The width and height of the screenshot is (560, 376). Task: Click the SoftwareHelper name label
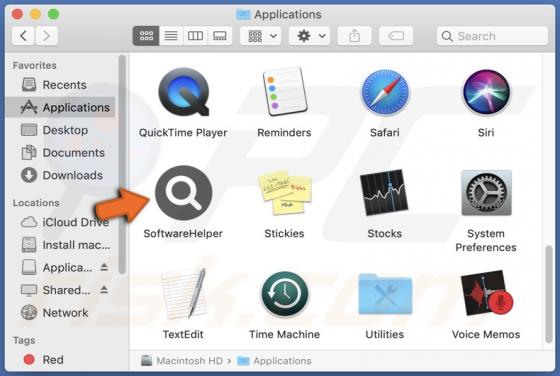(183, 234)
